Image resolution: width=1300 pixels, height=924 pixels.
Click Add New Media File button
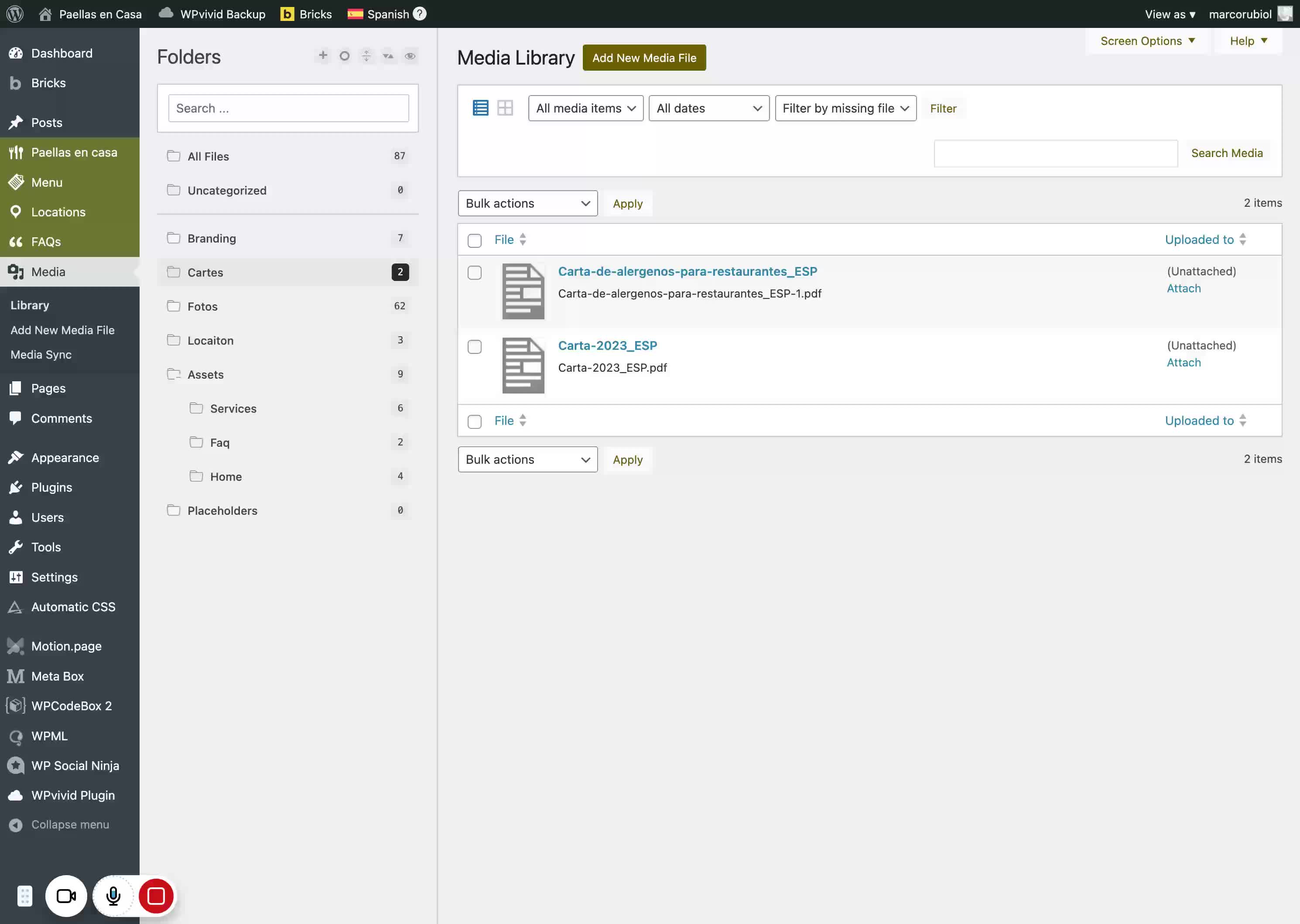644,58
